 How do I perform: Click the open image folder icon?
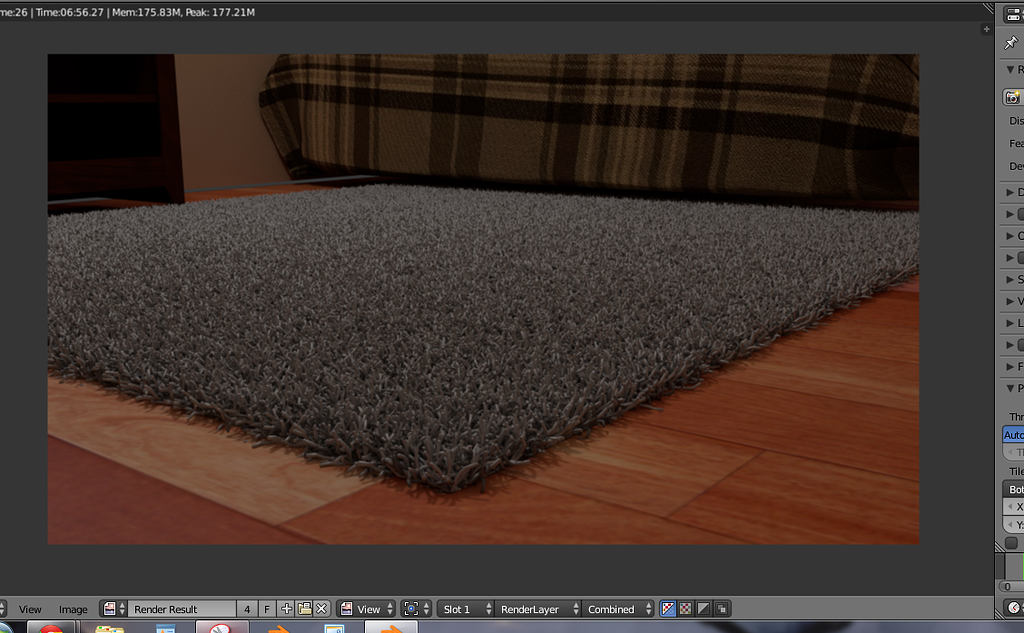click(x=304, y=609)
